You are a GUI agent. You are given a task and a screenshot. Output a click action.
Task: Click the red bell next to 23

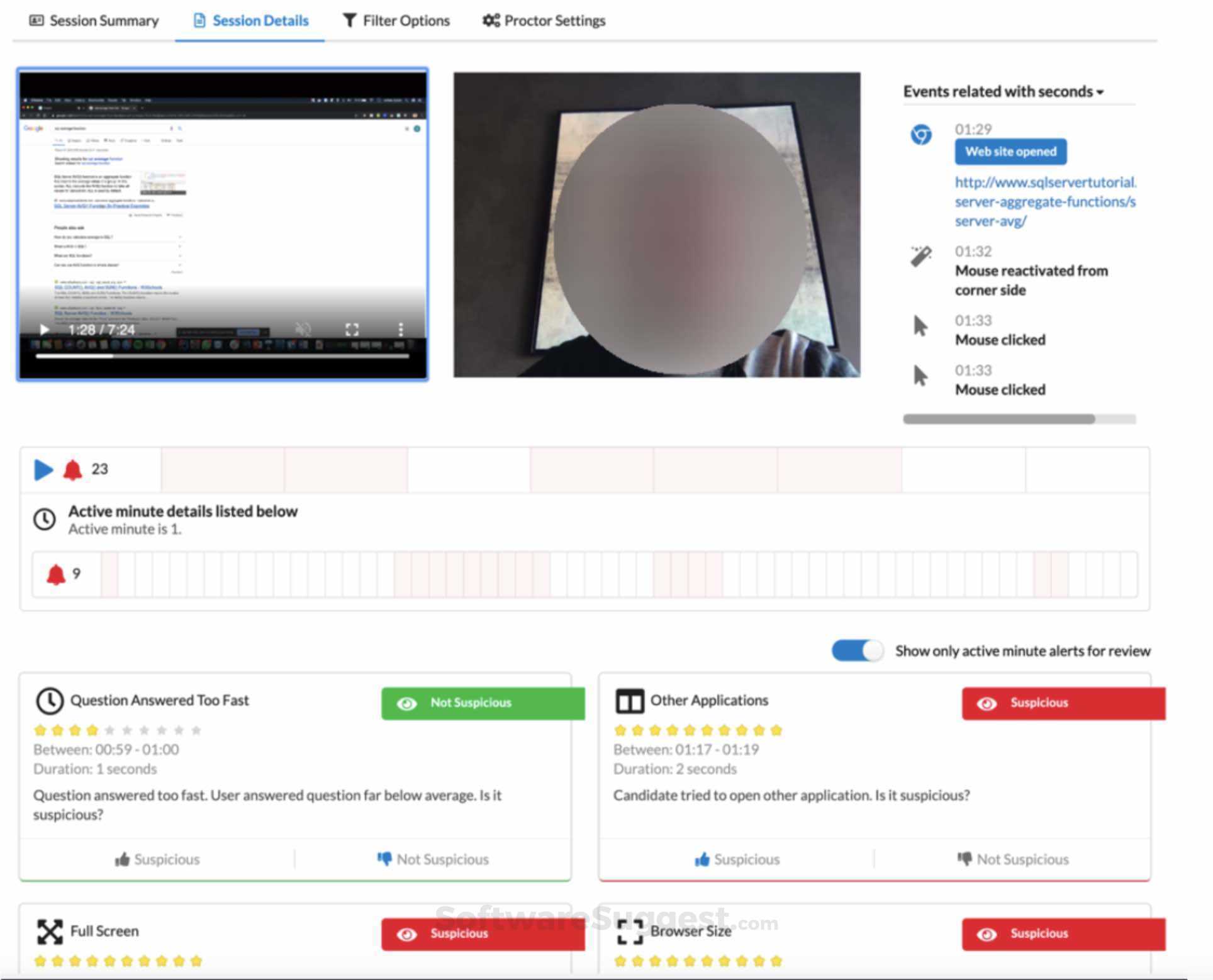click(x=72, y=469)
